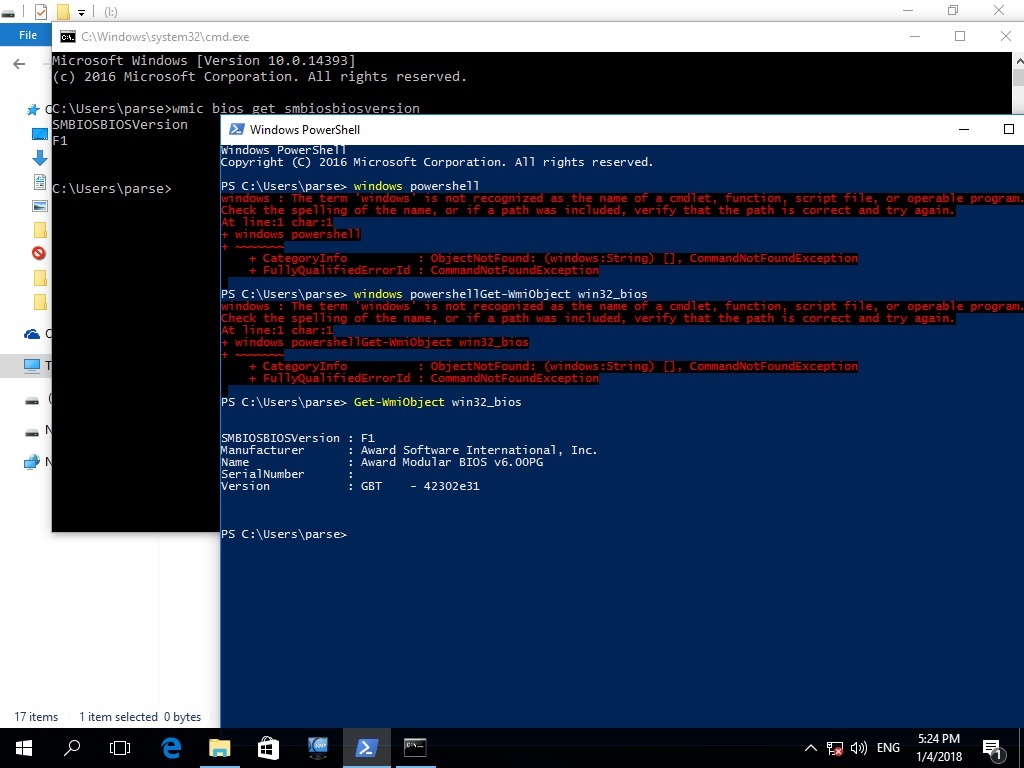This screenshot has height=768, width=1024.
Task: Close the Command Prompt window
Action: click(1006, 36)
